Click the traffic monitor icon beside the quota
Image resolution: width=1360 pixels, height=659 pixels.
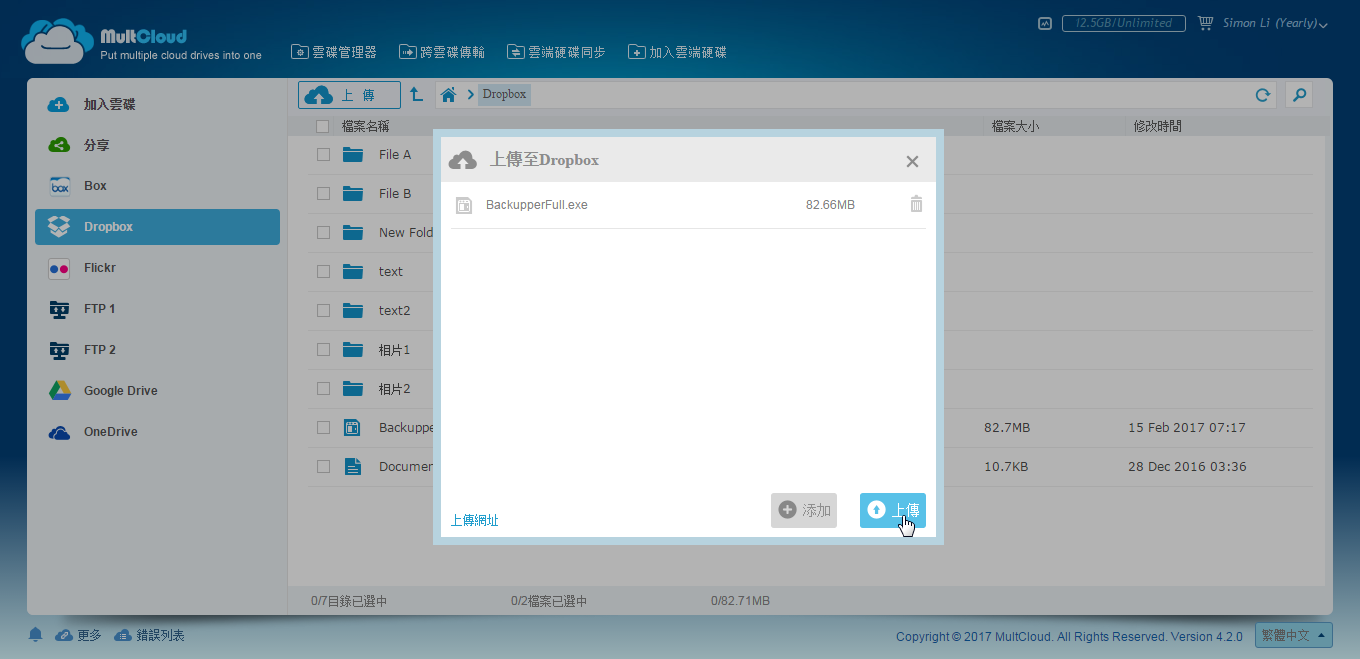tap(1045, 23)
